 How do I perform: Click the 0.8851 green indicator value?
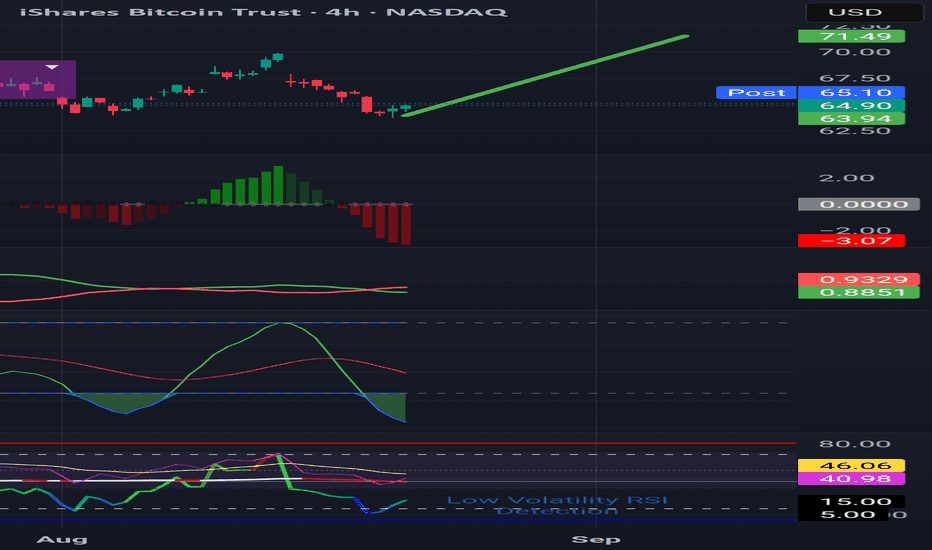858,293
